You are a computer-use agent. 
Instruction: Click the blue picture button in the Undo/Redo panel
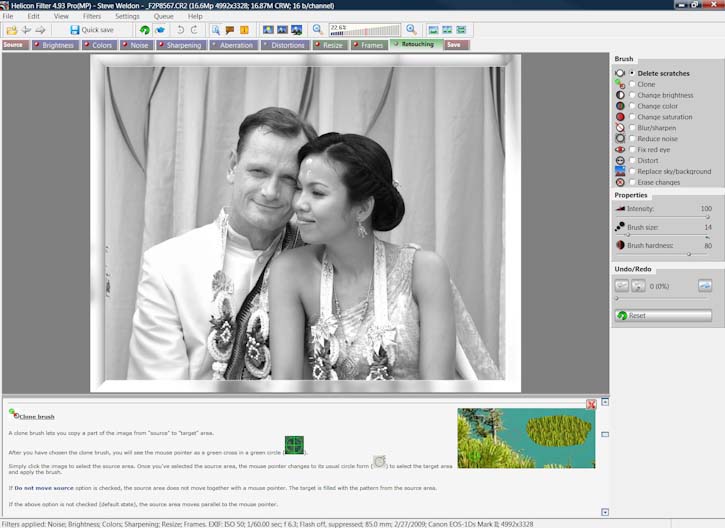(x=705, y=286)
